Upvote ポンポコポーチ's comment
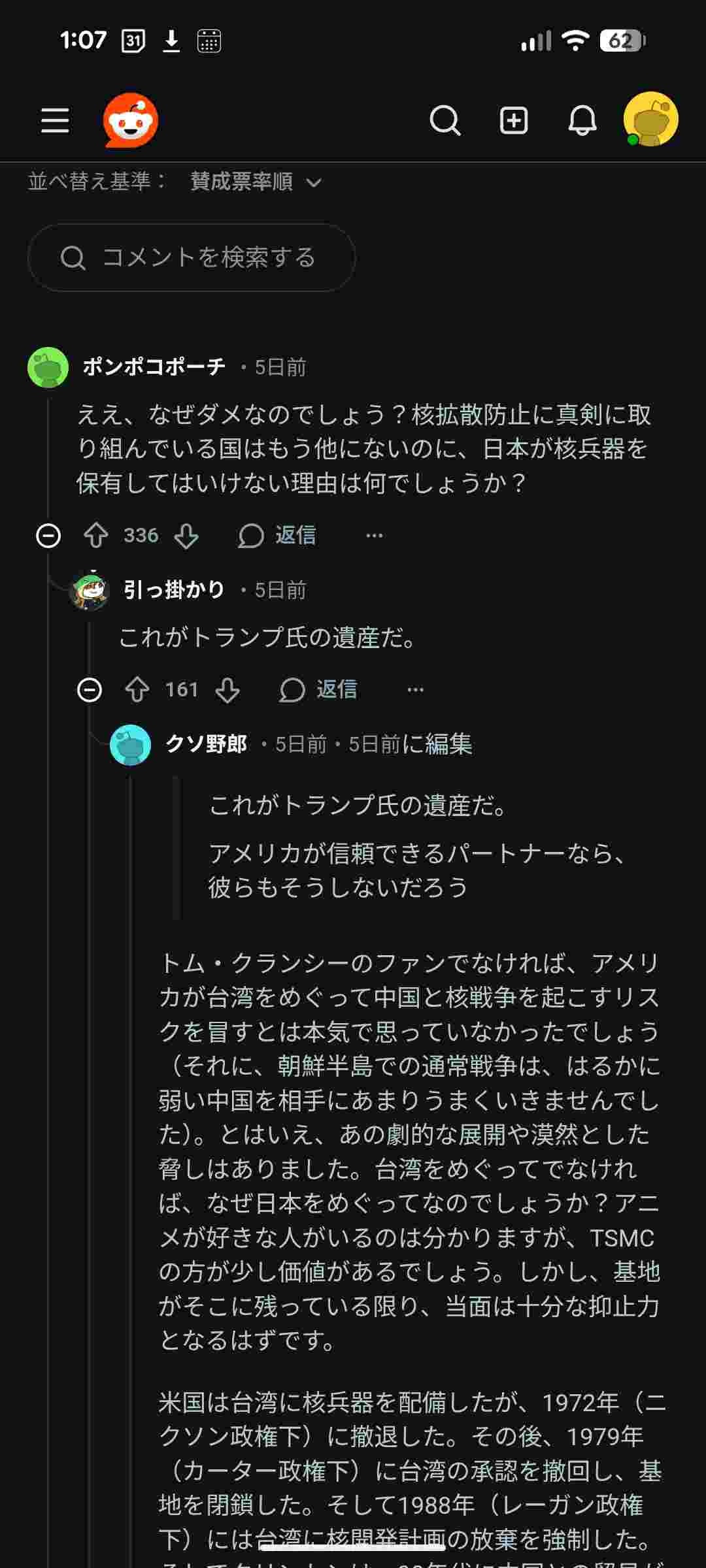This screenshot has height=1568, width=706. (x=96, y=536)
